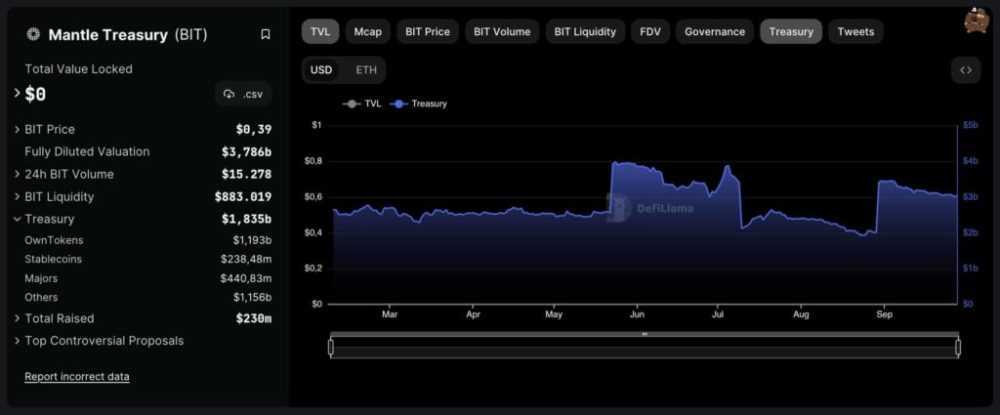This screenshot has height=415, width=1000.
Task: Toggle the Governance chart metric
Action: [714, 31]
